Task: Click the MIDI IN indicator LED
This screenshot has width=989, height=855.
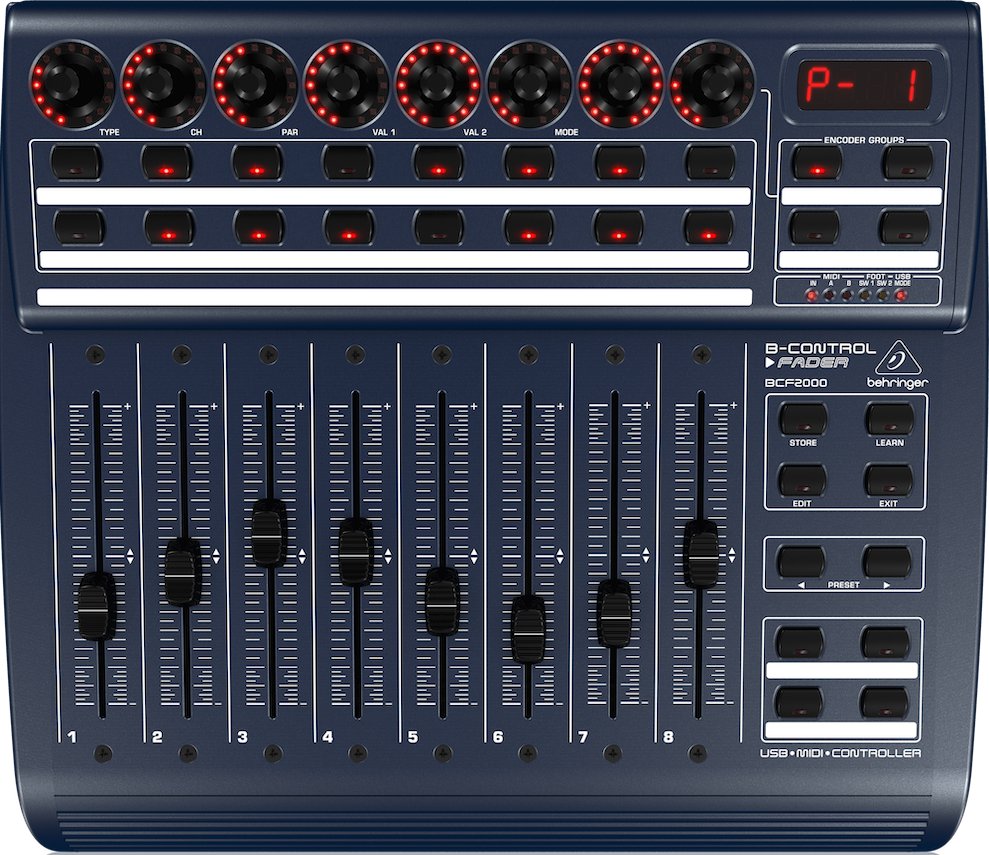Action: coord(812,296)
